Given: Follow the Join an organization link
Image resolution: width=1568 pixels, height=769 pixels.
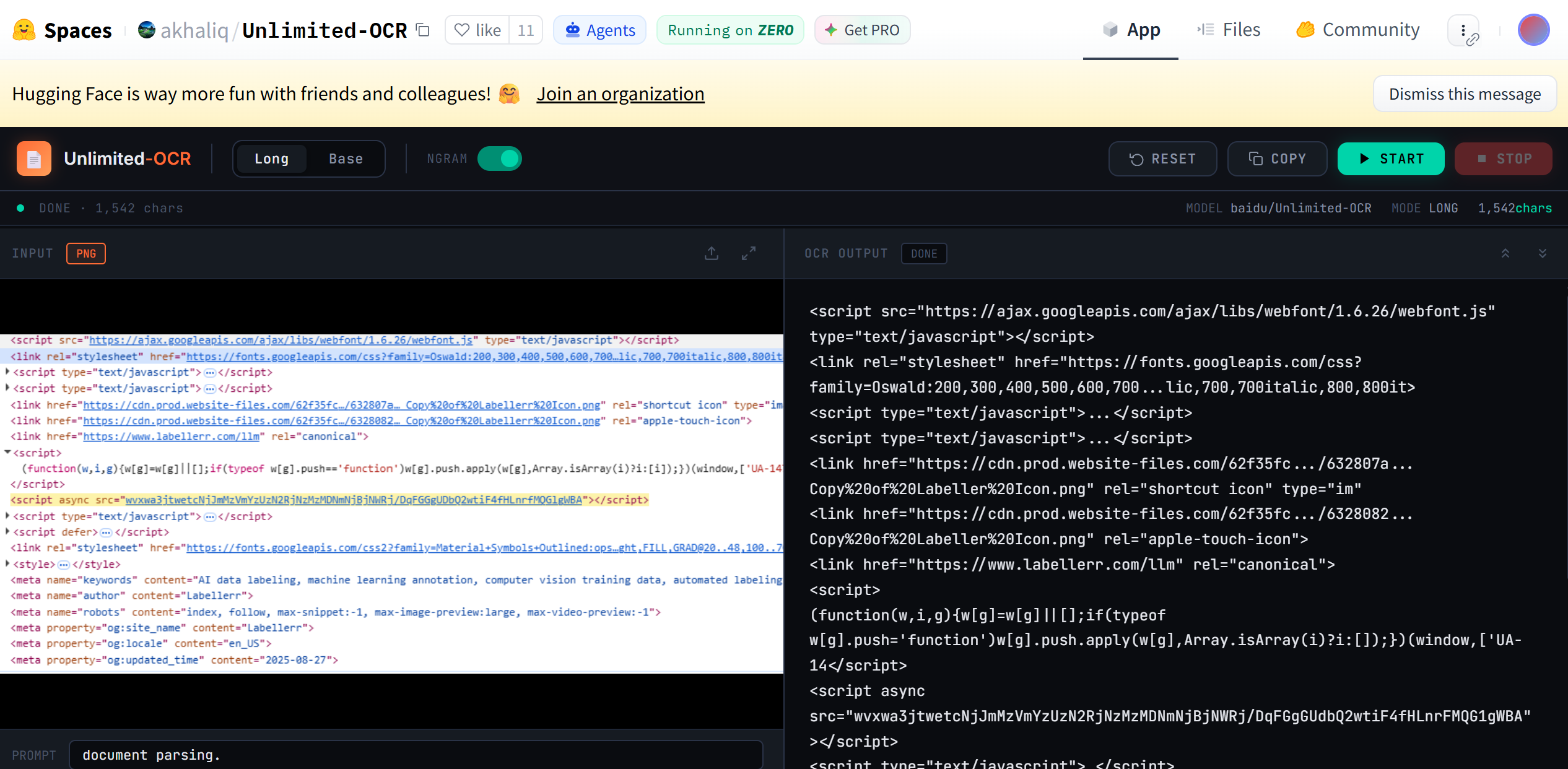Looking at the screenshot, I should click(621, 93).
